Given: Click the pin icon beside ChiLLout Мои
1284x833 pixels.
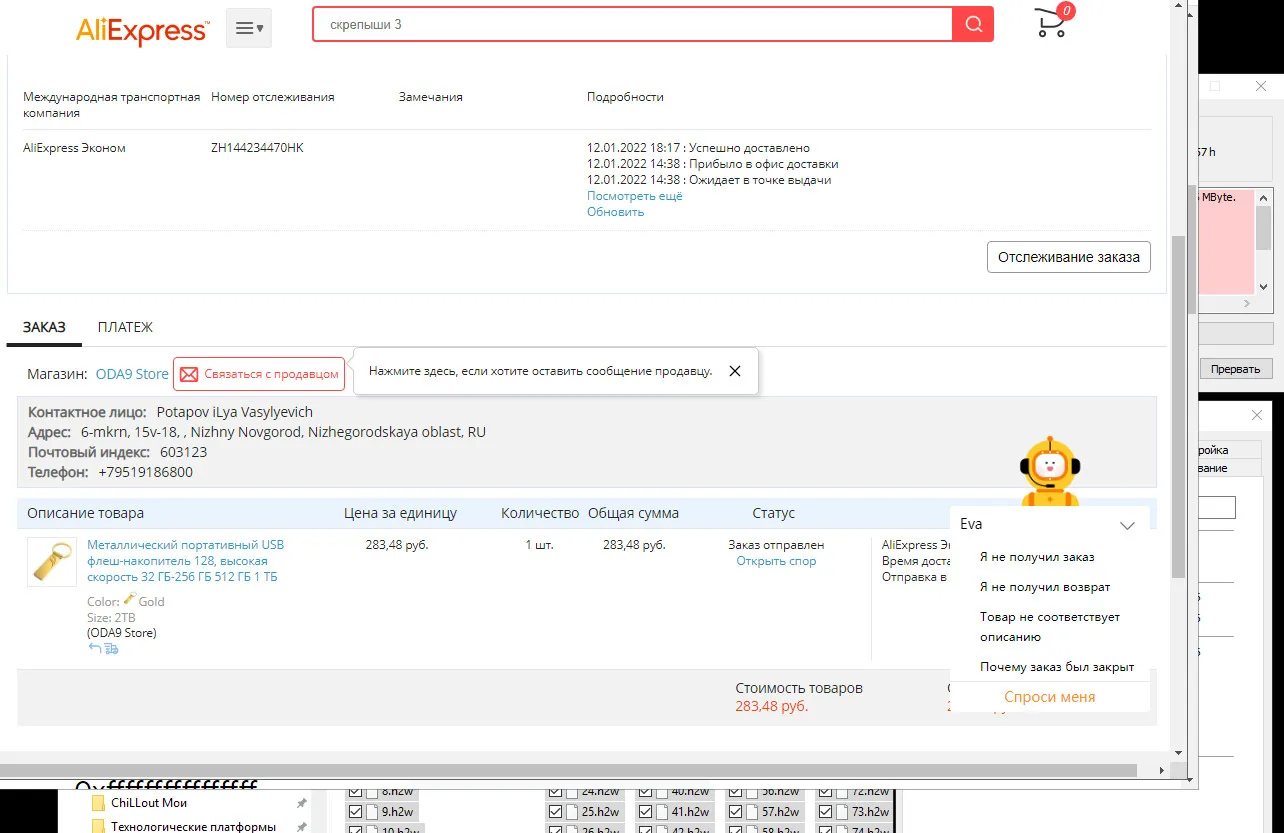Looking at the screenshot, I should [301, 803].
